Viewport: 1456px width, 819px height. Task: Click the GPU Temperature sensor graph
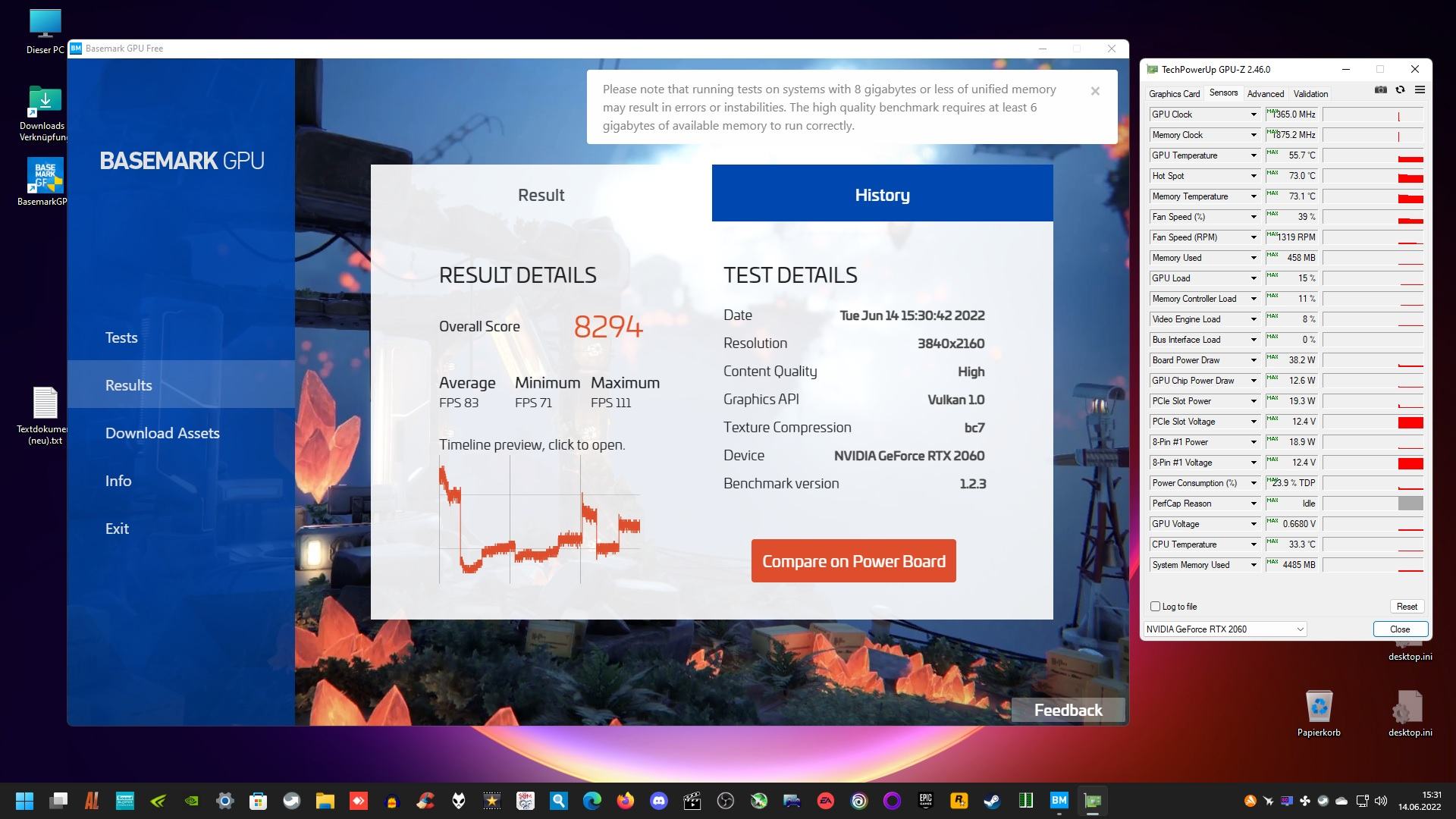1373,155
